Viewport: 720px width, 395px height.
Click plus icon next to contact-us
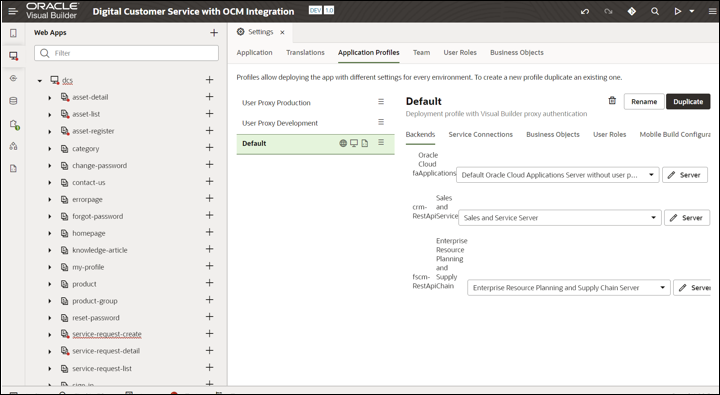pyautogui.click(x=209, y=181)
